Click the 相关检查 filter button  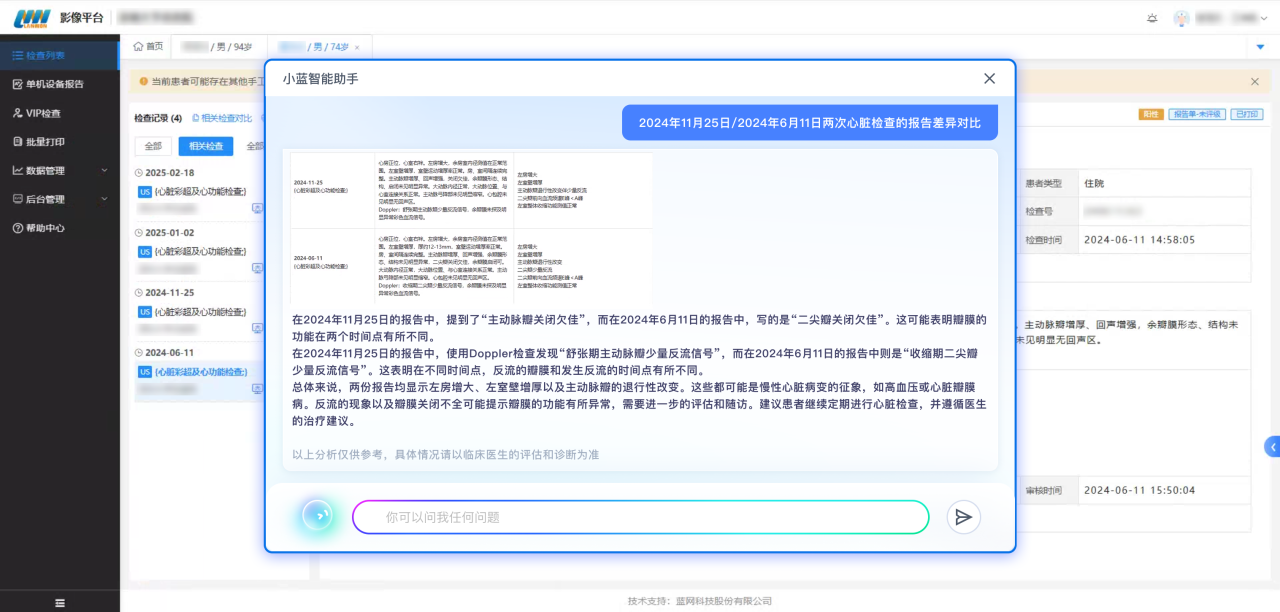205,146
